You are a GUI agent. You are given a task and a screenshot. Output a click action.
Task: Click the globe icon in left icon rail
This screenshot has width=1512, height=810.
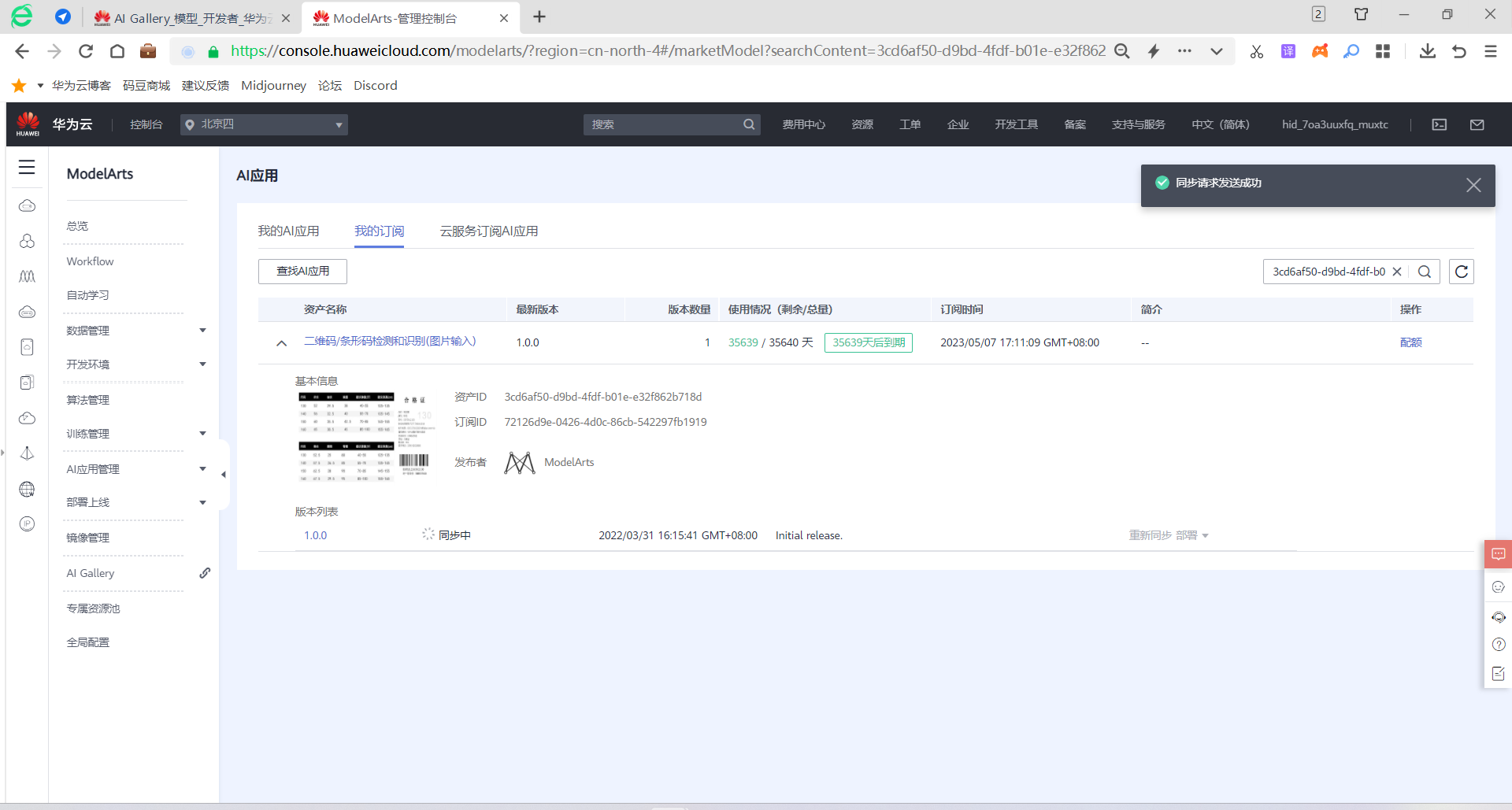point(27,489)
